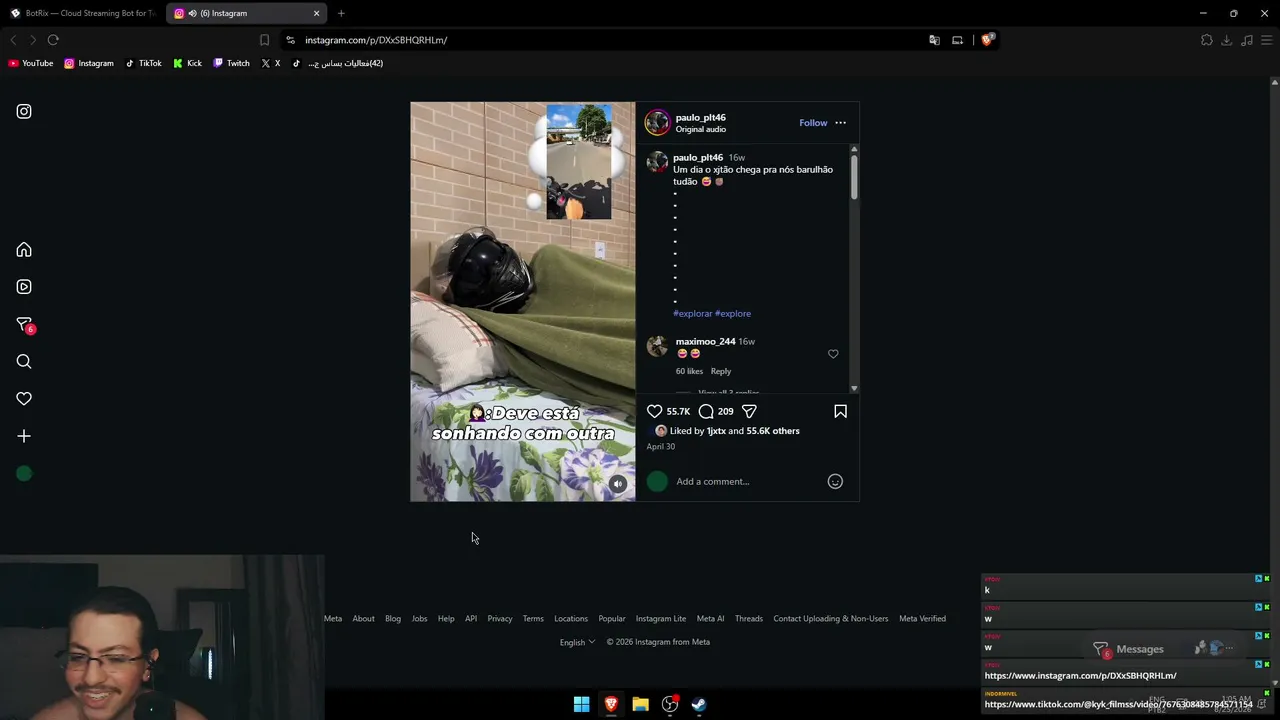Open the Instagram logo home link
The image size is (1280, 720).
[24, 112]
